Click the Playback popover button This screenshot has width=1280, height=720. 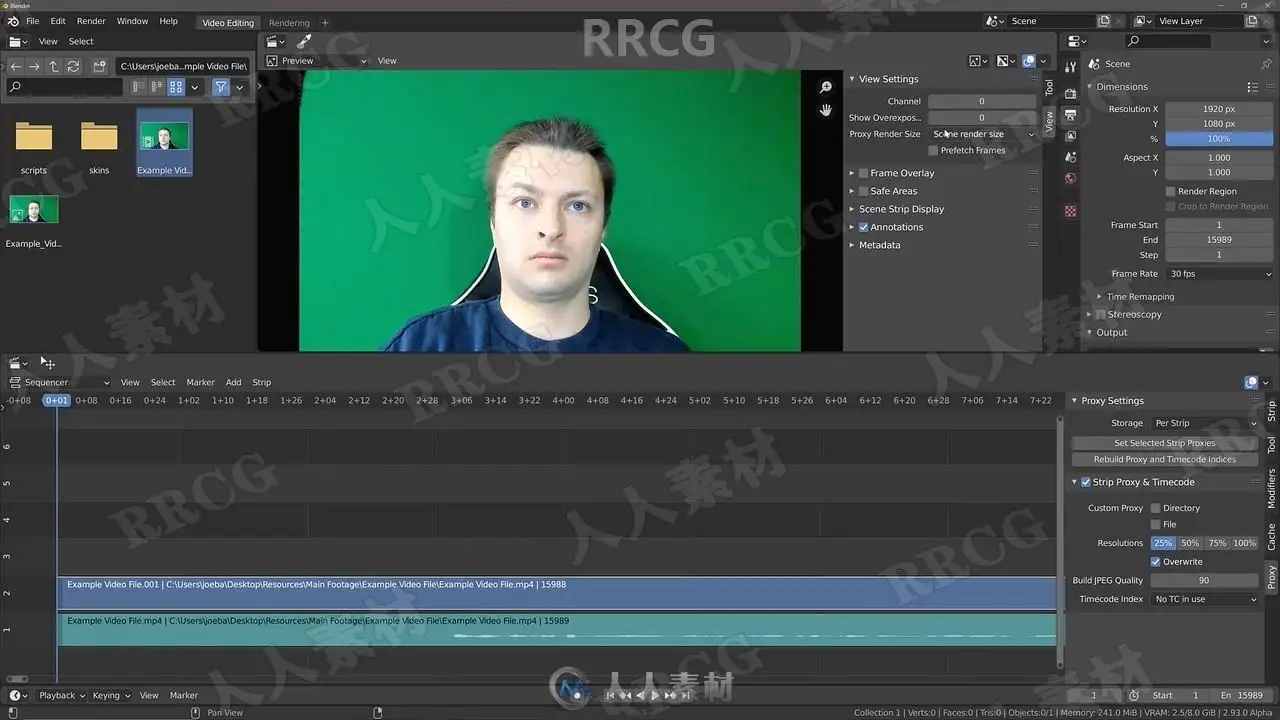point(63,695)
